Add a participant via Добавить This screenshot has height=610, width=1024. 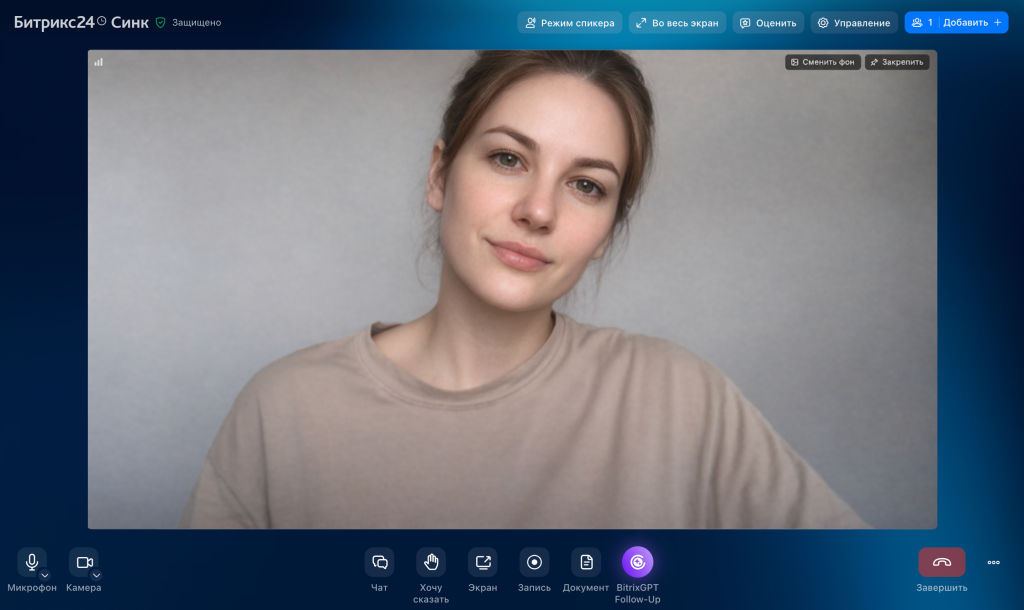tap(966, 21)
